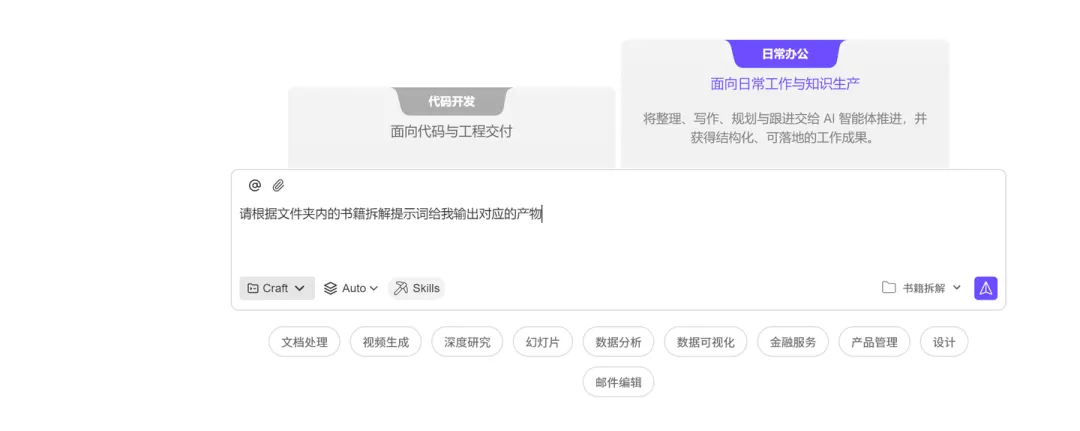Screen dimensions: 1080x431
Task: Click the Skills pickaxe button
Action: [417, 288]
